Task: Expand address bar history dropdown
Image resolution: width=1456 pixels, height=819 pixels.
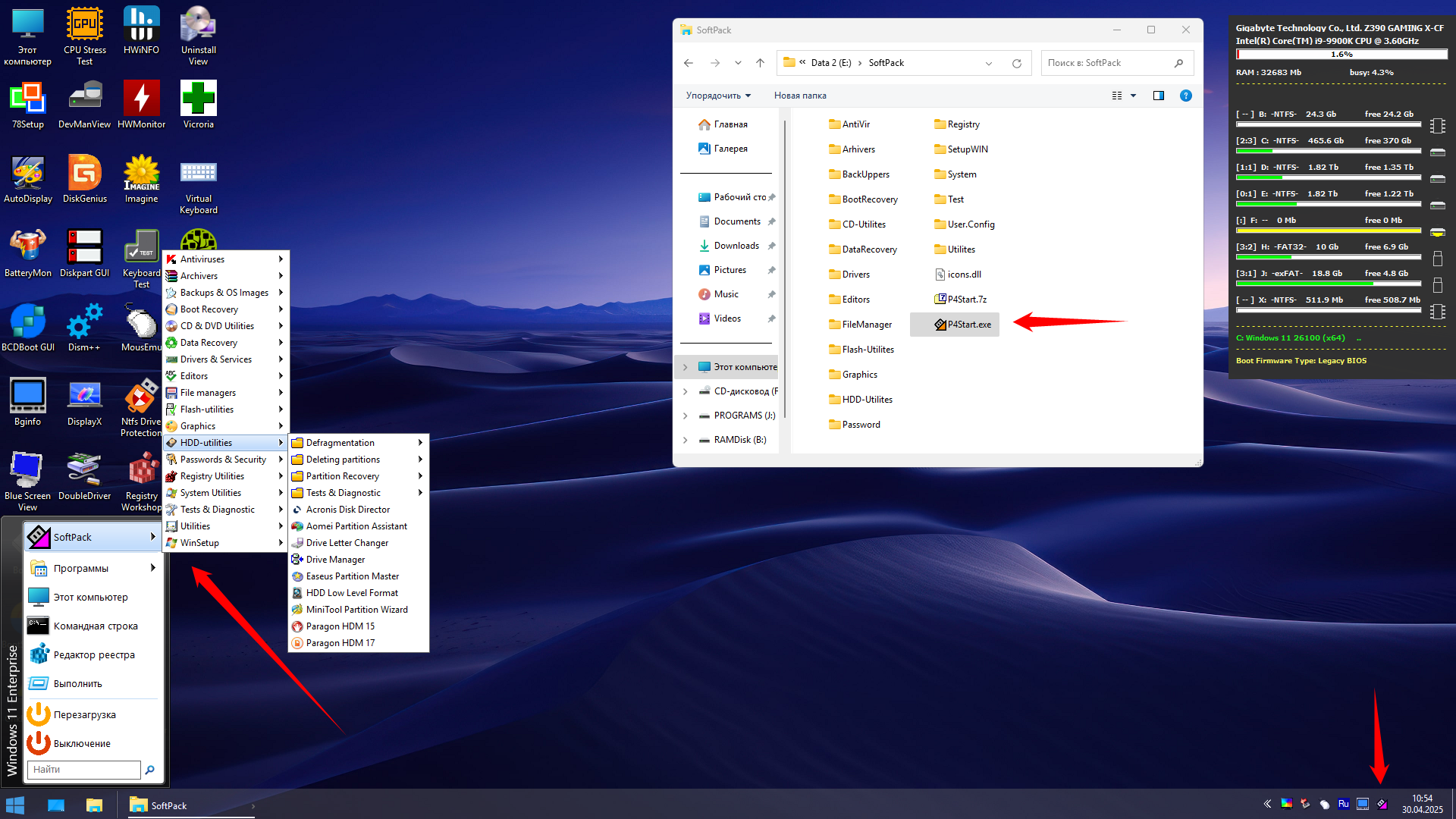Action: pos(988,63)
